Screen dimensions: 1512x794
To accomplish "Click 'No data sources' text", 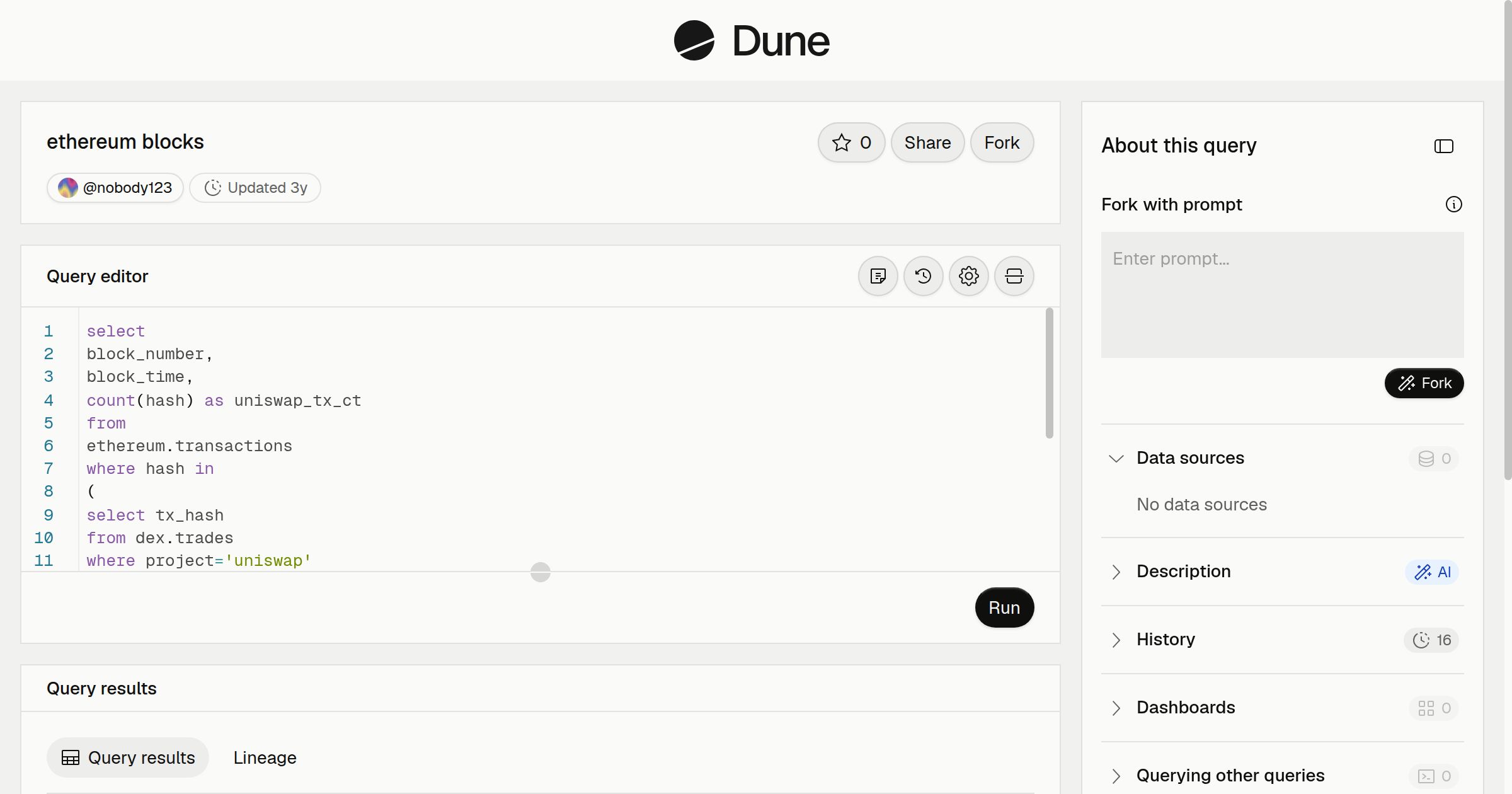I will click(x=1201, y=504).
